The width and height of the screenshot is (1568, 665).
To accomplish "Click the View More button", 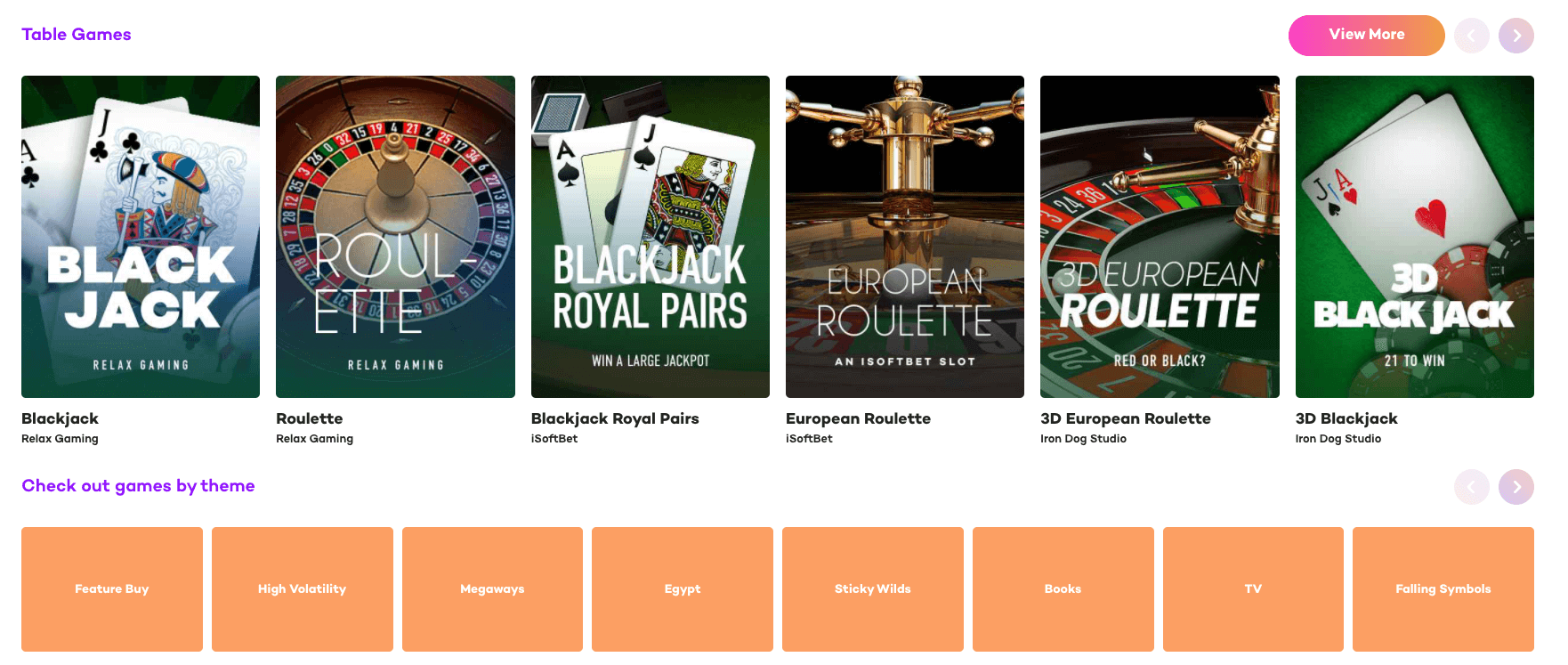I will (1367, 36).
